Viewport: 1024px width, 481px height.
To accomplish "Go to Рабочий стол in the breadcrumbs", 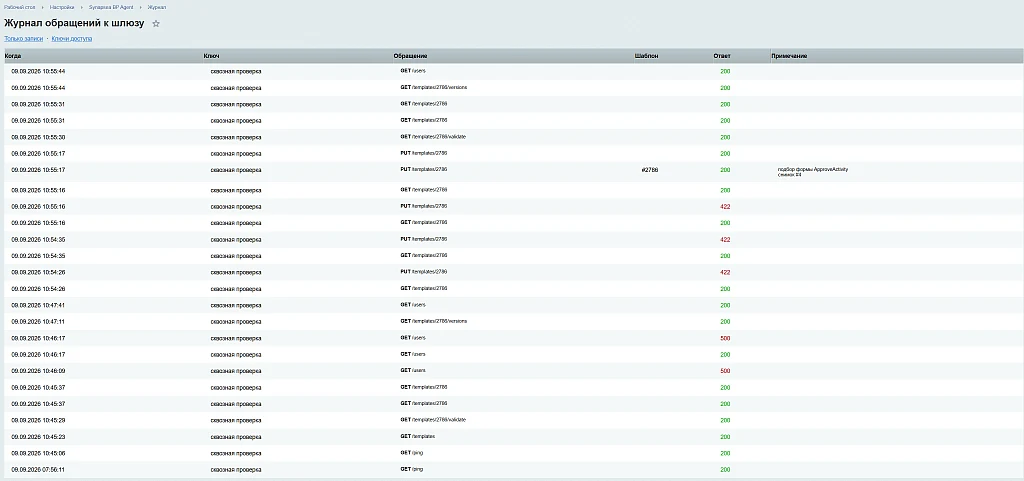I will (x=19, y=7).
